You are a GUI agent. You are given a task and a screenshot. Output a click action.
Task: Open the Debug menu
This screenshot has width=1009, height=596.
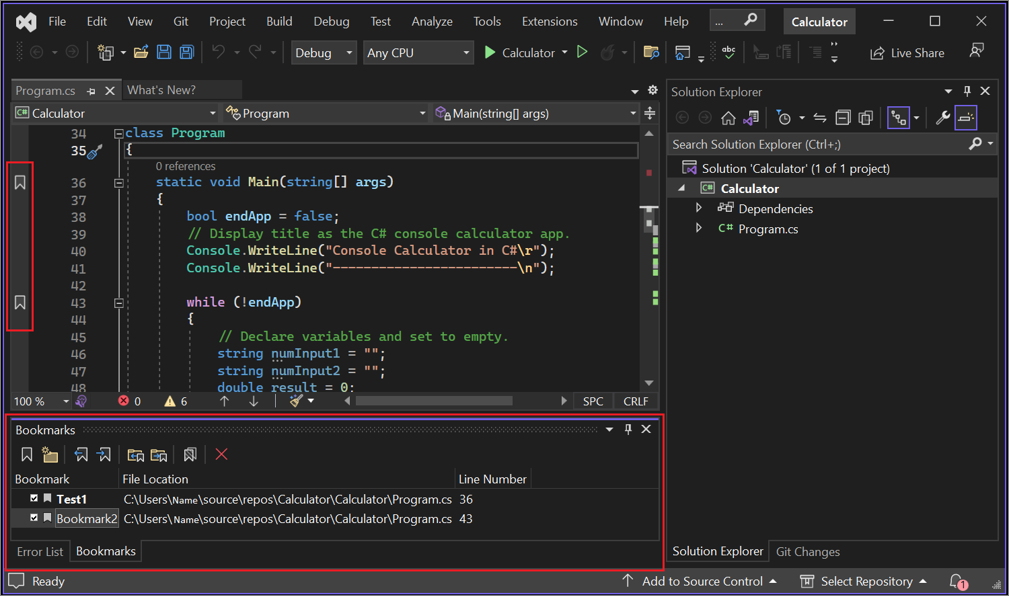(331, 21)
